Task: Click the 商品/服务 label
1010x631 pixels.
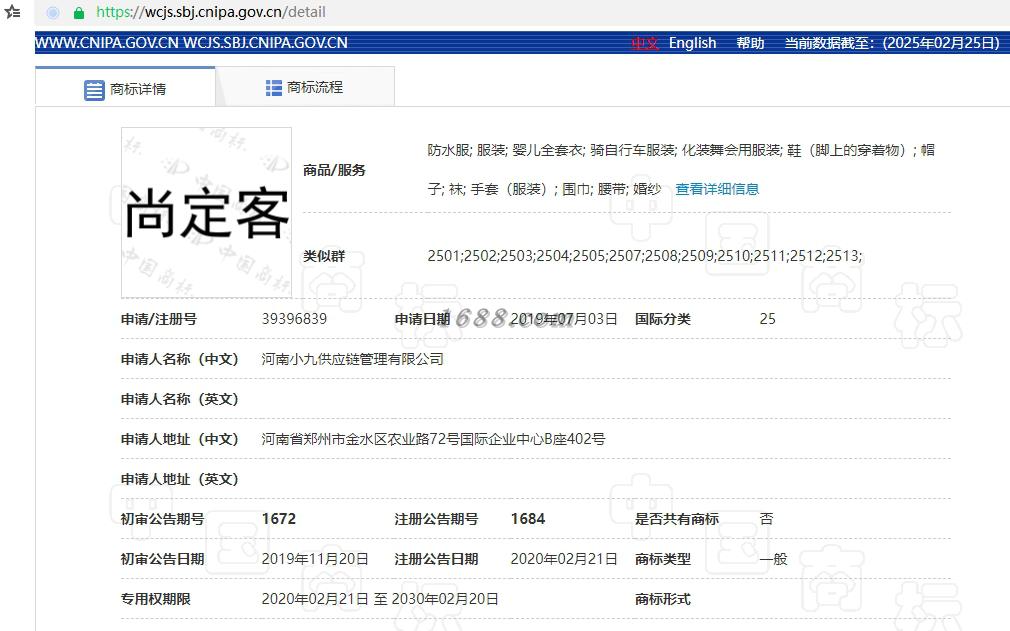Action: [x=334, y=170]
